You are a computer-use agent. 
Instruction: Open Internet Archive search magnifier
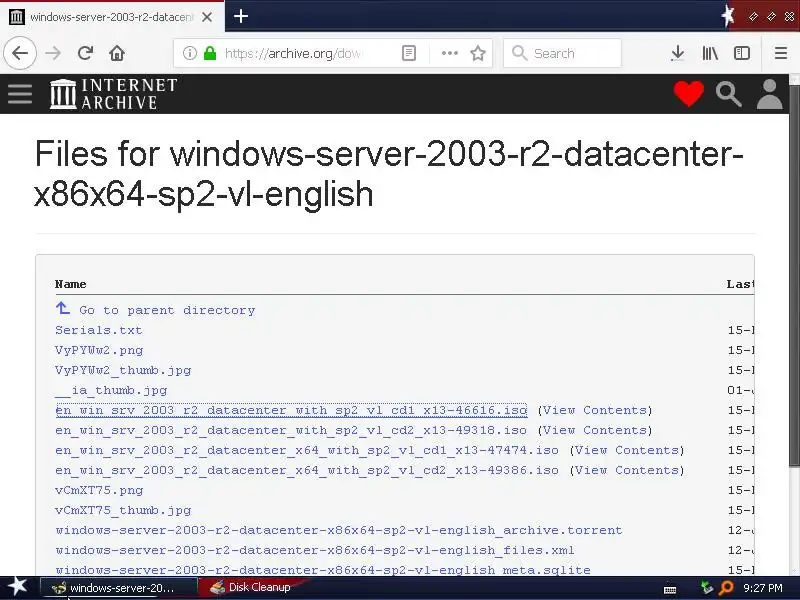pyautogui.click(x=729, y=94)
